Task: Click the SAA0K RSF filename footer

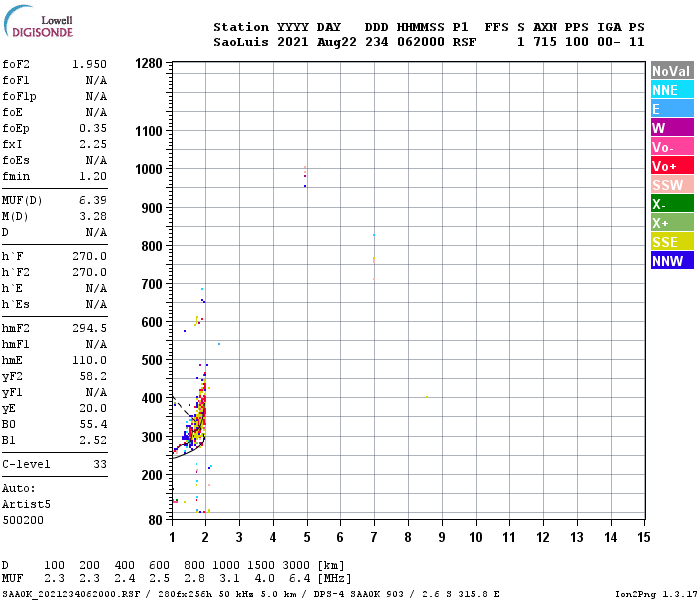Action: click(x=71, y=594)
